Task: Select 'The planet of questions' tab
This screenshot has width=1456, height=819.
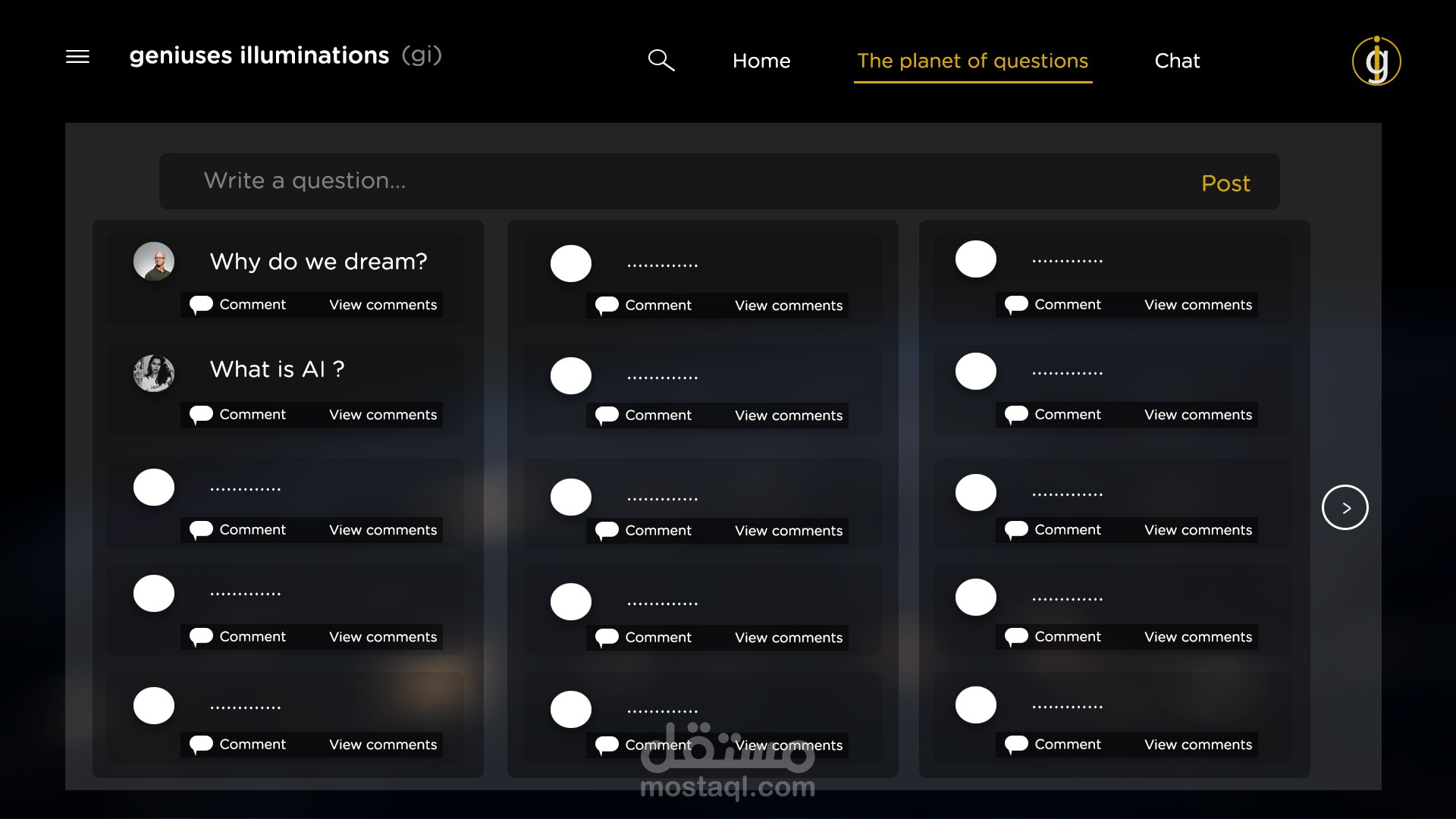Action: [972, 61]
